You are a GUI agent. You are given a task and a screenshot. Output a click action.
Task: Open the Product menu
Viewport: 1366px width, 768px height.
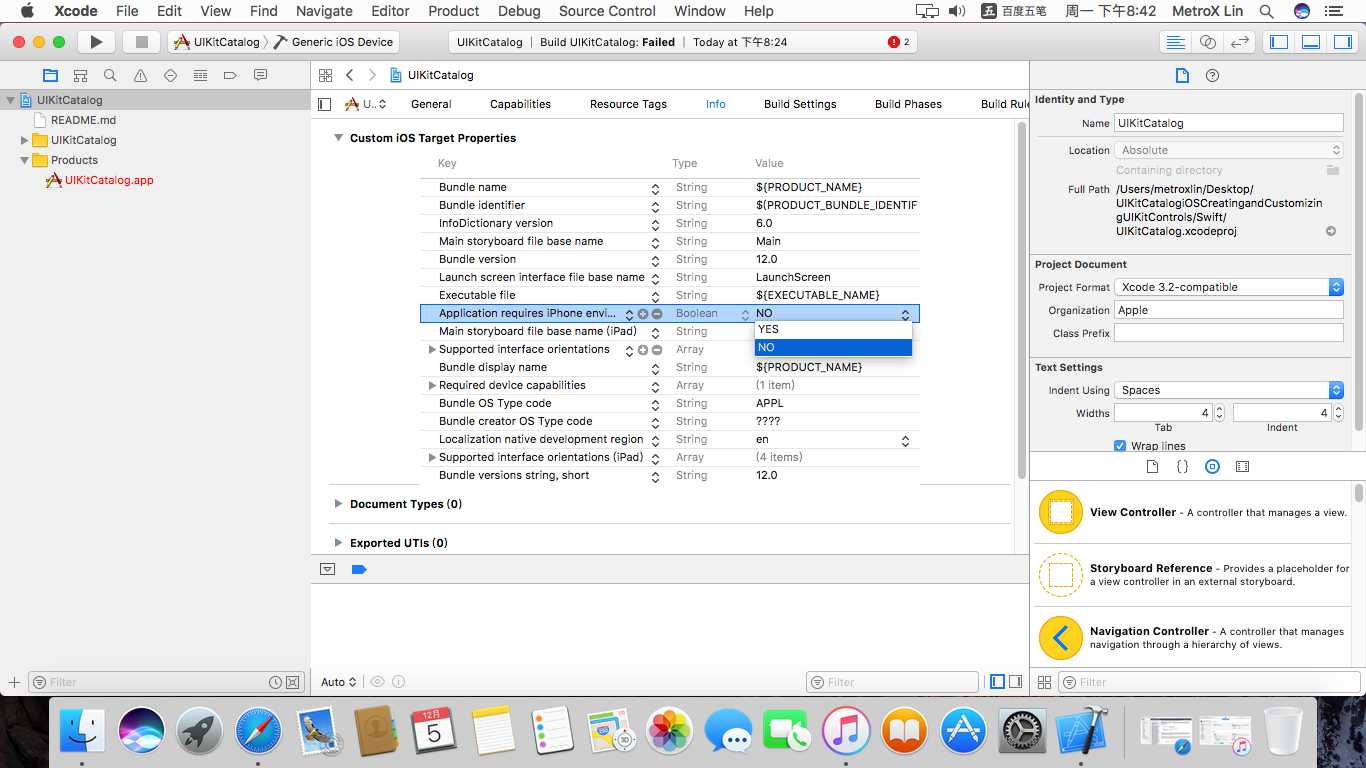[x=453, y=11]
